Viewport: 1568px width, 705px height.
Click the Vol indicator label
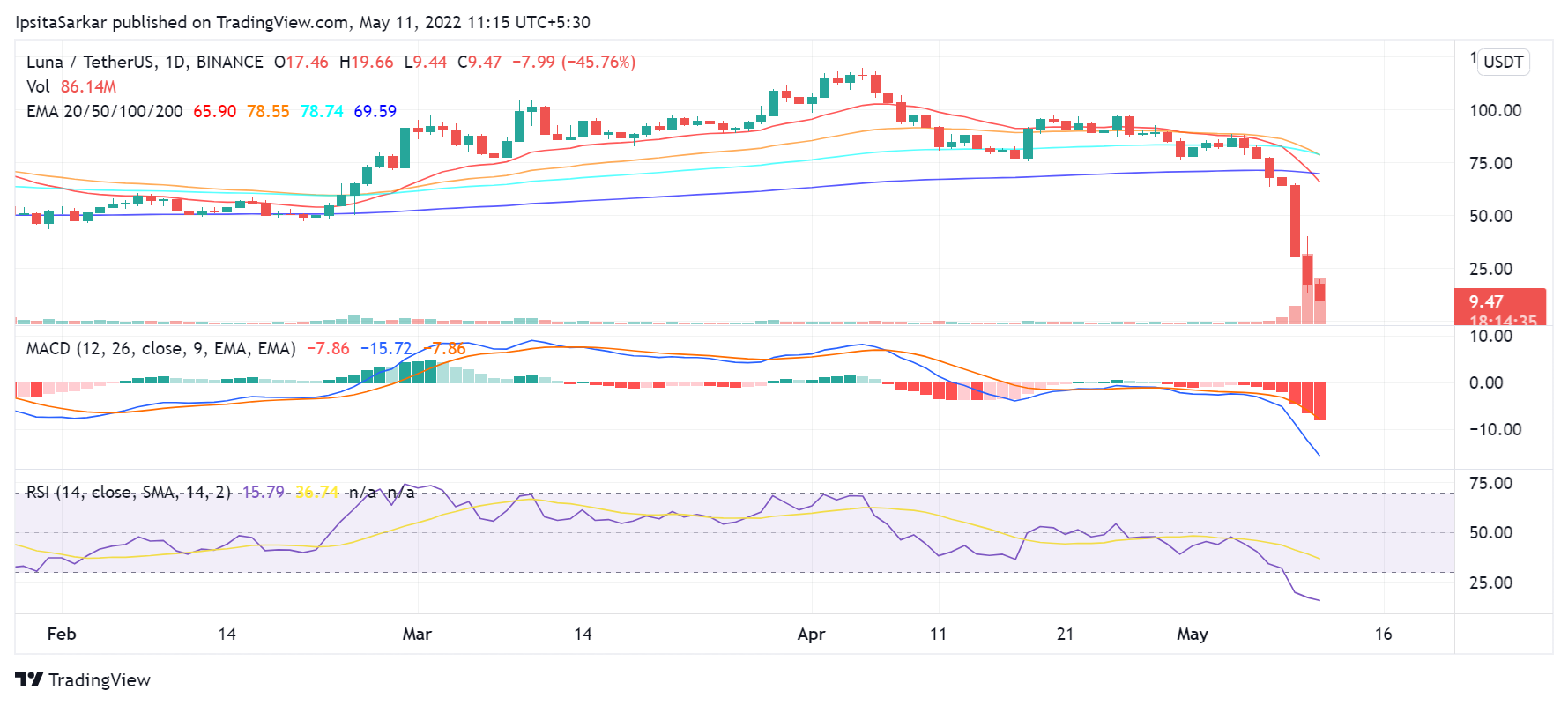click(38, 86)
